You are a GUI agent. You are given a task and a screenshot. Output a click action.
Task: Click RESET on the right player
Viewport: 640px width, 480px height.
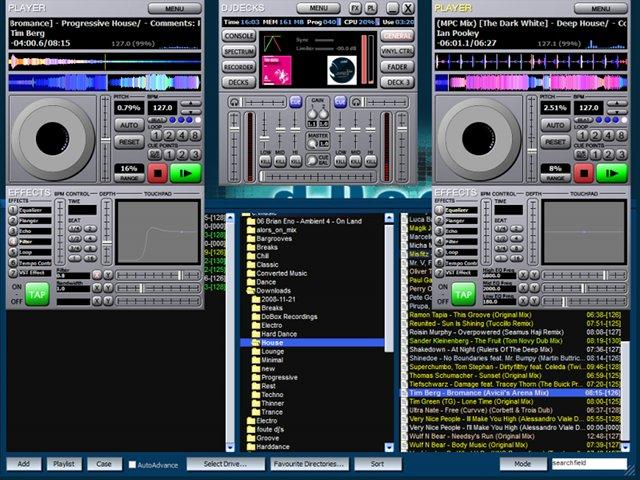click(x=556, y=142)
